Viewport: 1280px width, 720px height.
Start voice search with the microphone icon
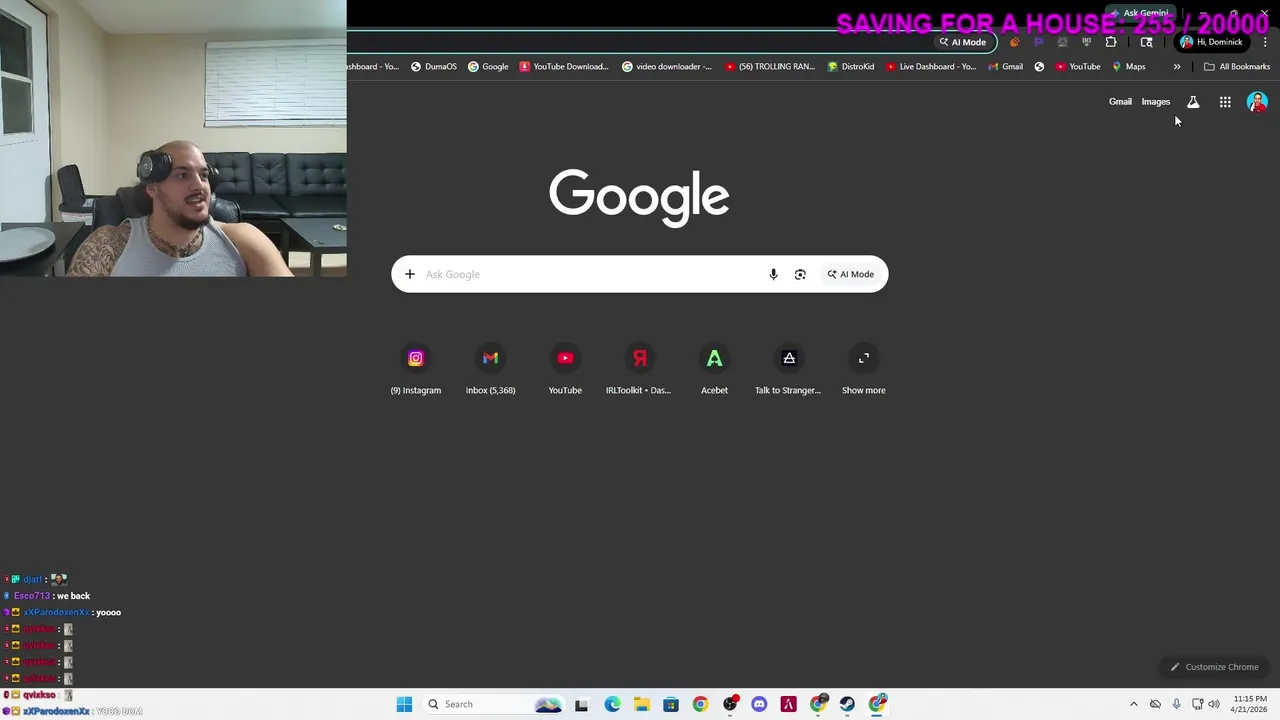pos(773,274)
